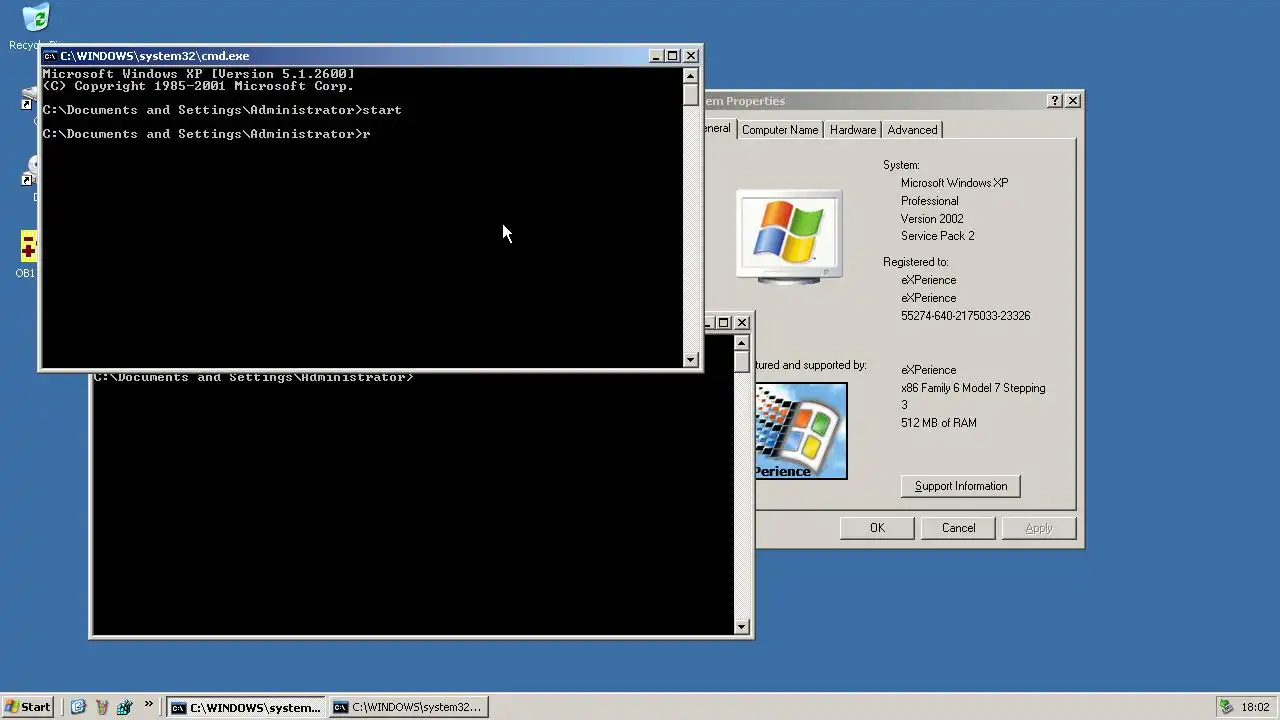Image resolution: width=1280 pixels, height=720 pixels.
Task: Click the back cmd window's scroll-down arrow
Action: click(x=742, y=627)
